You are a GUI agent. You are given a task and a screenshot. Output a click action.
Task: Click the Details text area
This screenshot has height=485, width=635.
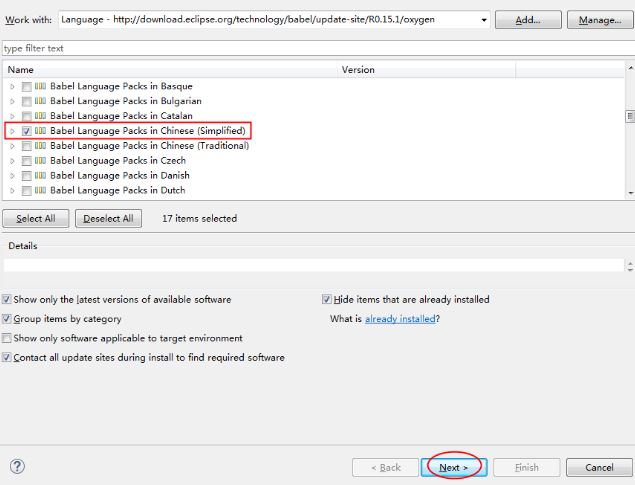314,265
